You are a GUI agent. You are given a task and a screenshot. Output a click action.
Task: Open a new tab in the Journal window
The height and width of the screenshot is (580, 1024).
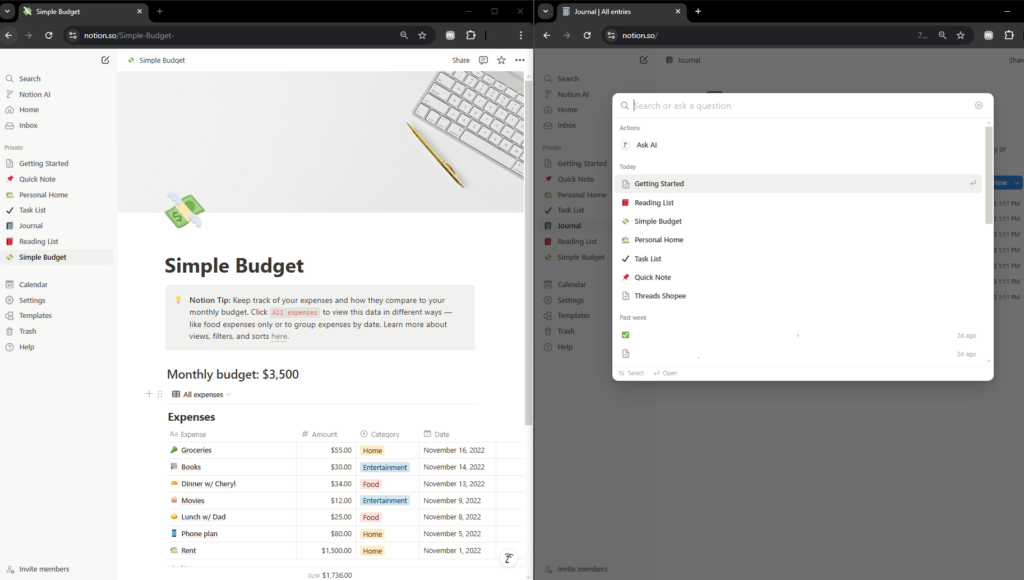pos(698,11)
